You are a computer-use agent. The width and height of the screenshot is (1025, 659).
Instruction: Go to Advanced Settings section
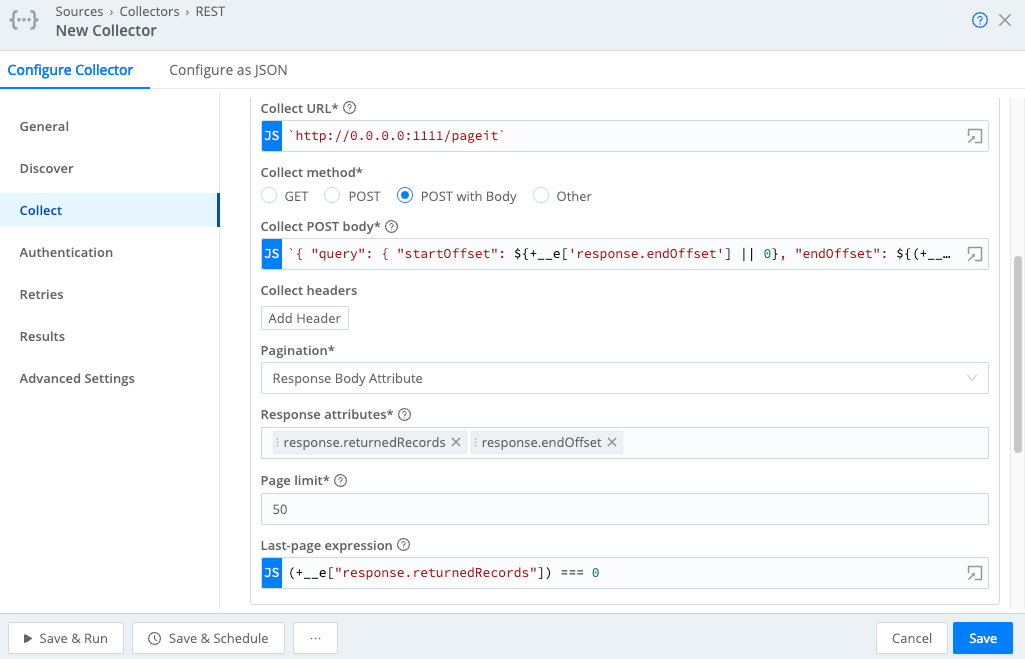77,379
